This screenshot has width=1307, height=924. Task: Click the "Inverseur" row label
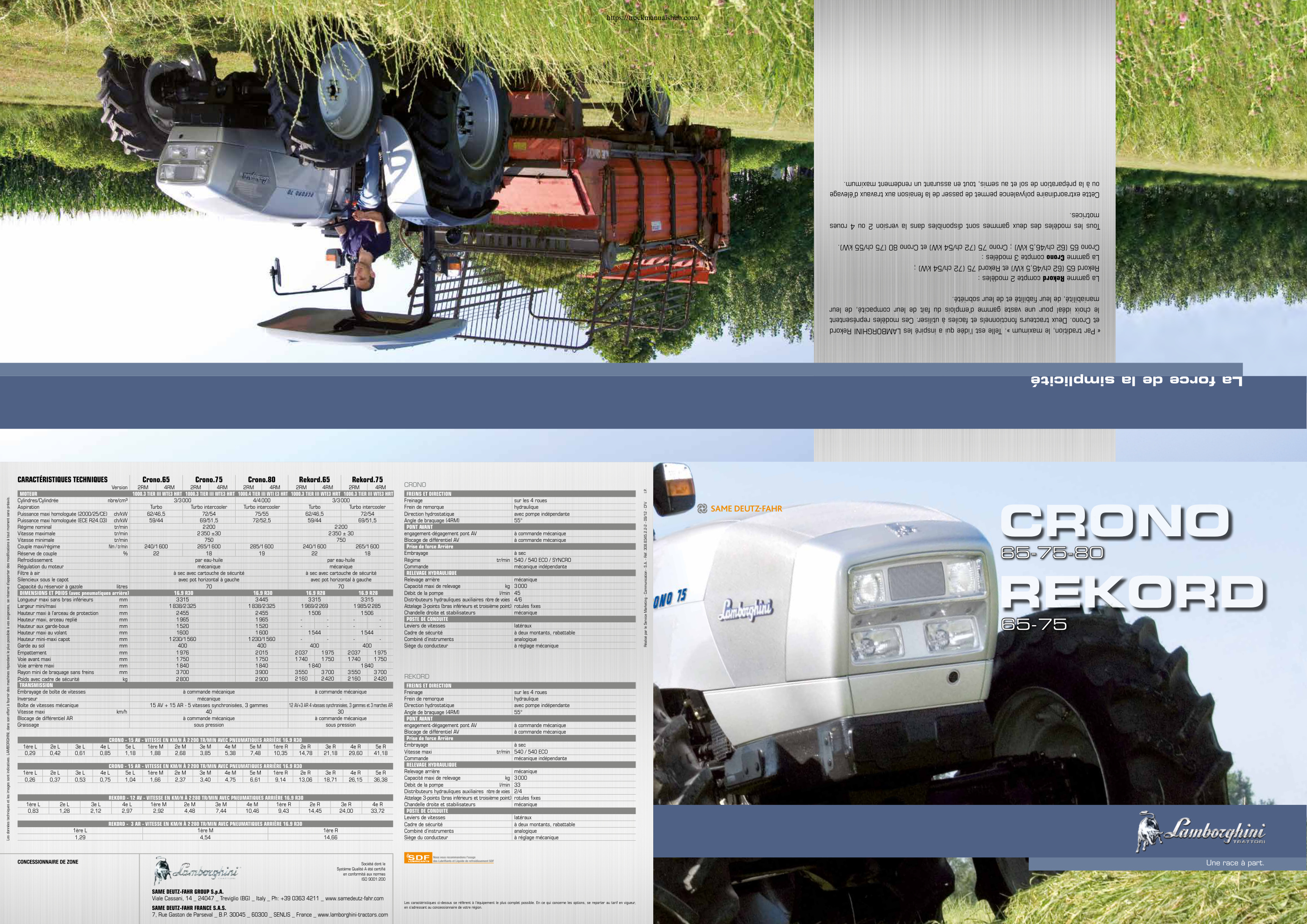click(x=27, y=699)
